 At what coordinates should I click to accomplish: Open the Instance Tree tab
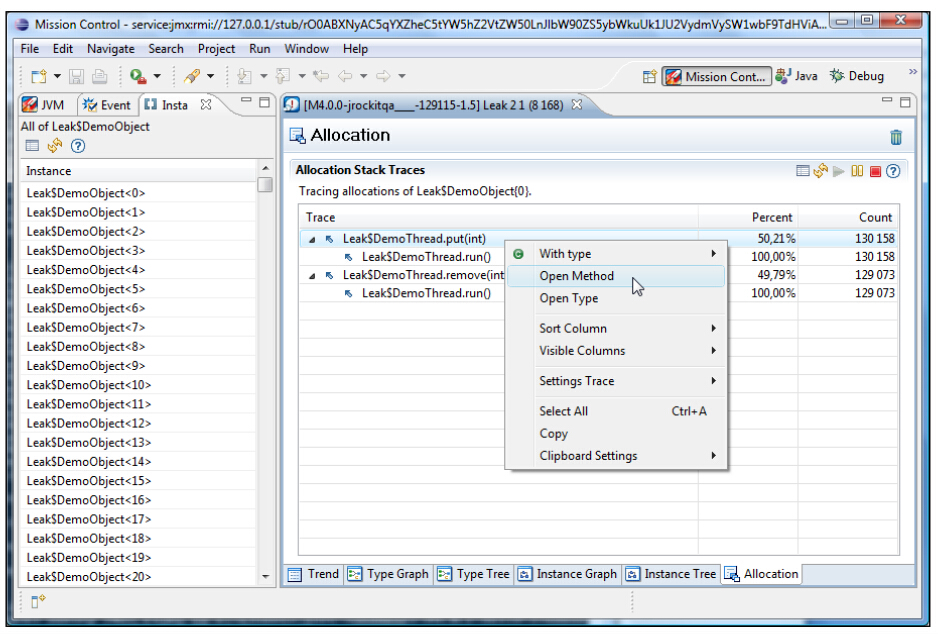click(x=670, y=574)
